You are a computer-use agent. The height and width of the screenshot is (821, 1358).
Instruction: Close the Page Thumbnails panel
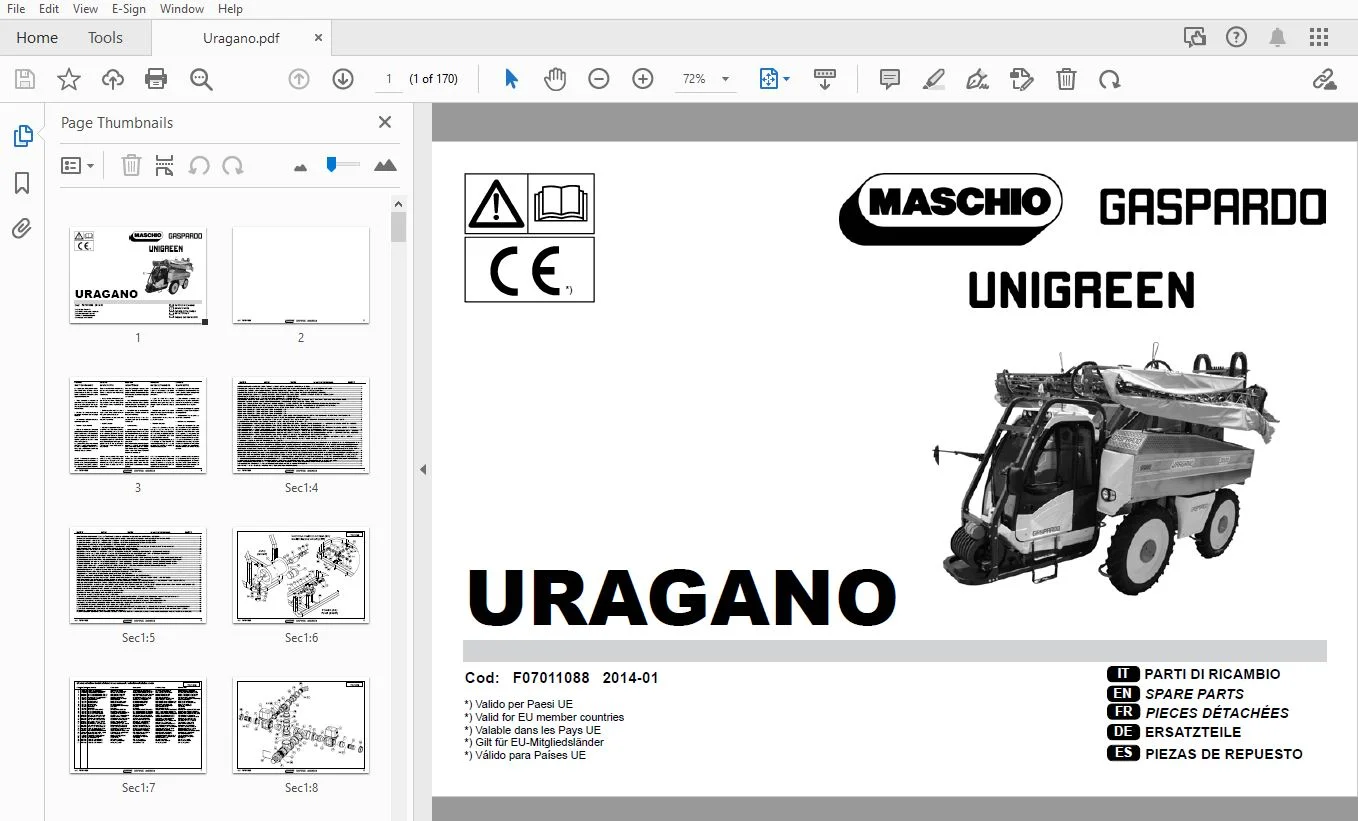(385, 122)
